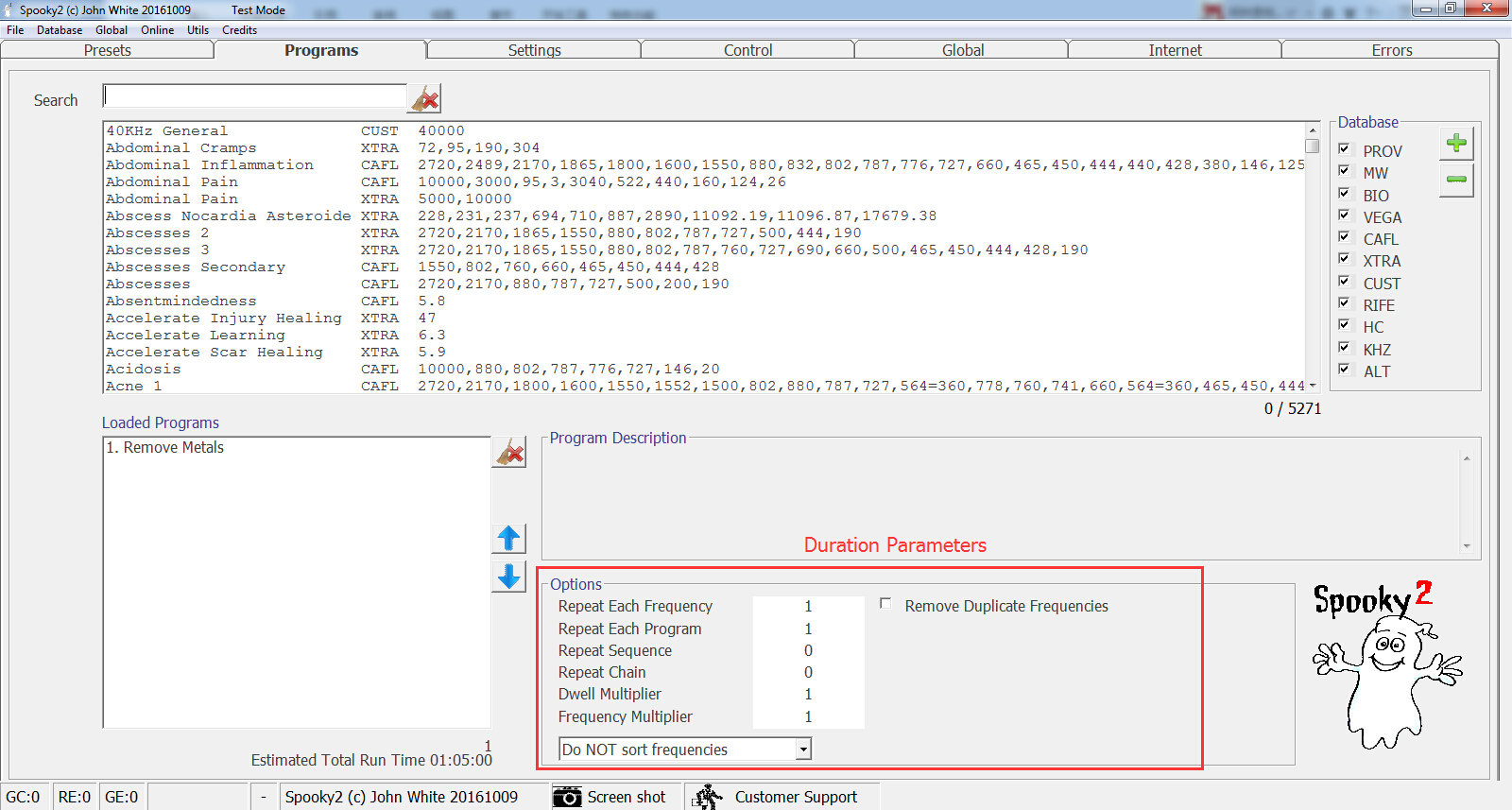Click the GC:0 status bar entry
1512x810 pixels.
[24, 797]
